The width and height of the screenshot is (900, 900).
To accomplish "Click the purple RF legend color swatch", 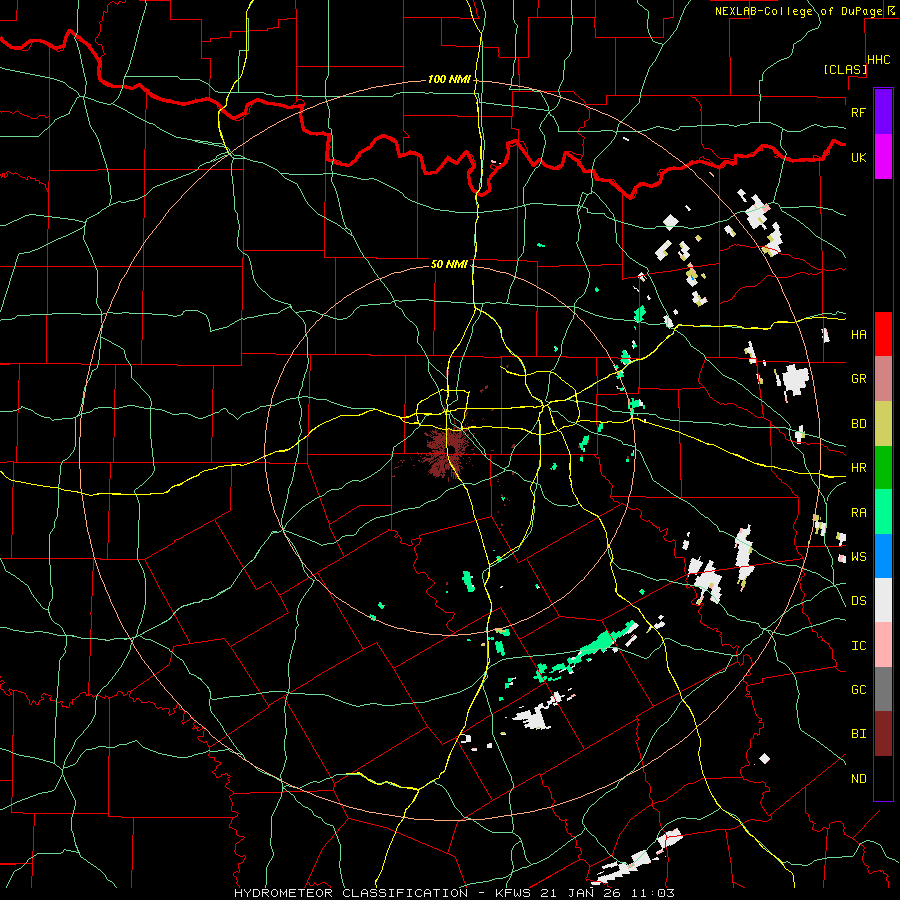I will 883,112.
